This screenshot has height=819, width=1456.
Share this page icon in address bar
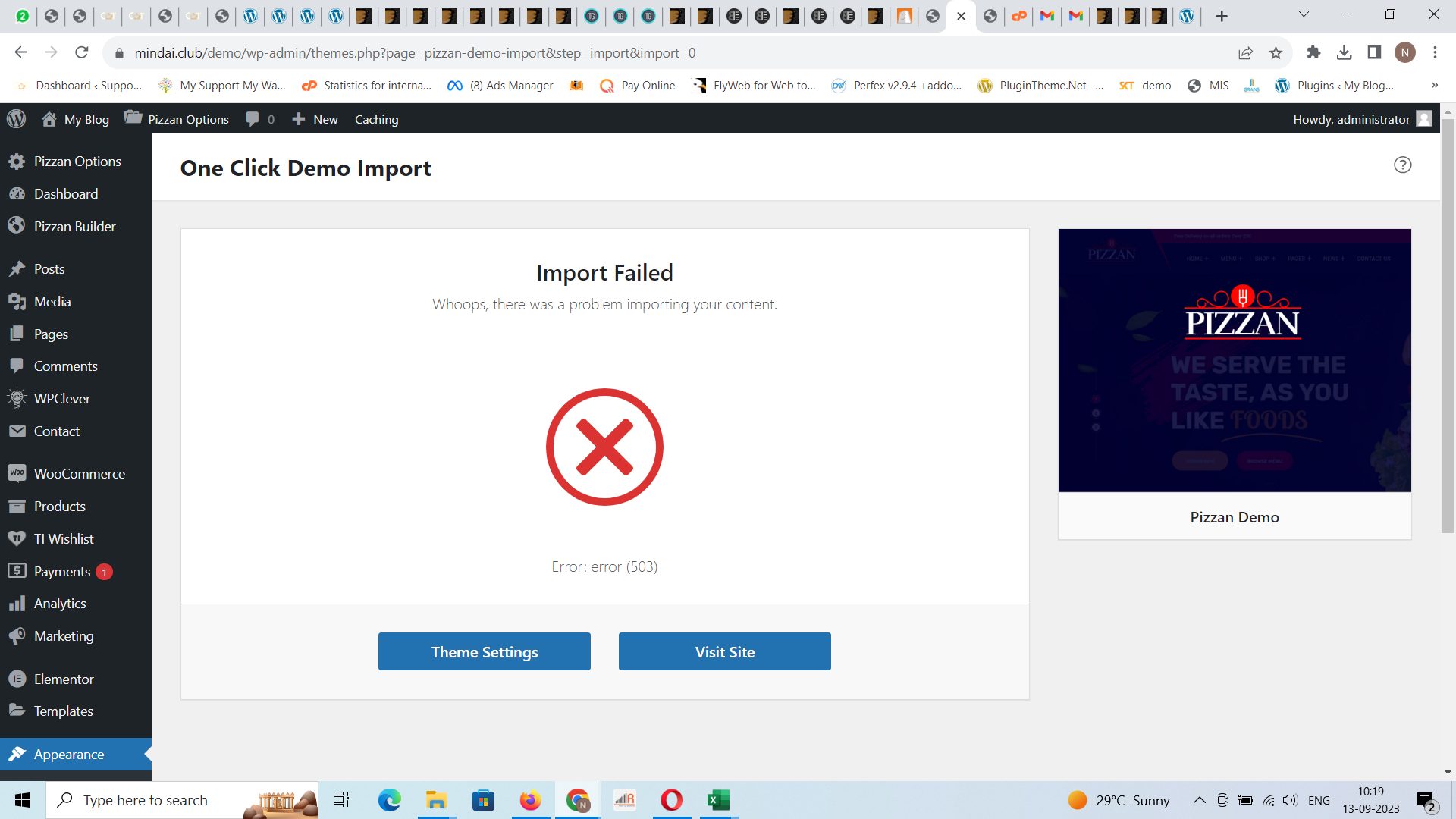point(1245,52)
